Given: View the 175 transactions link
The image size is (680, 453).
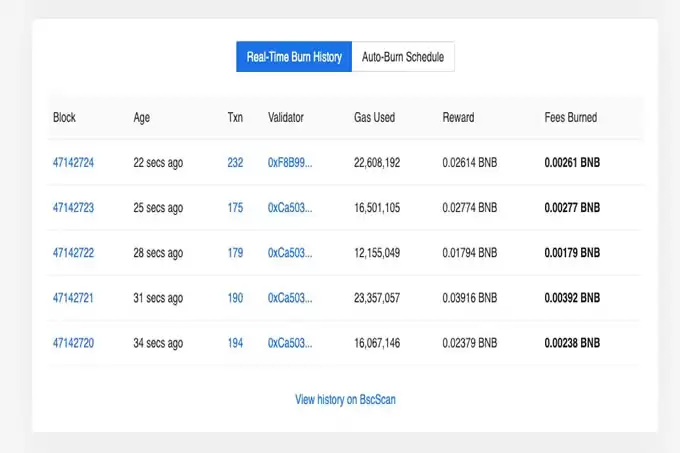Looking at the screenshot, I should 235,208.
